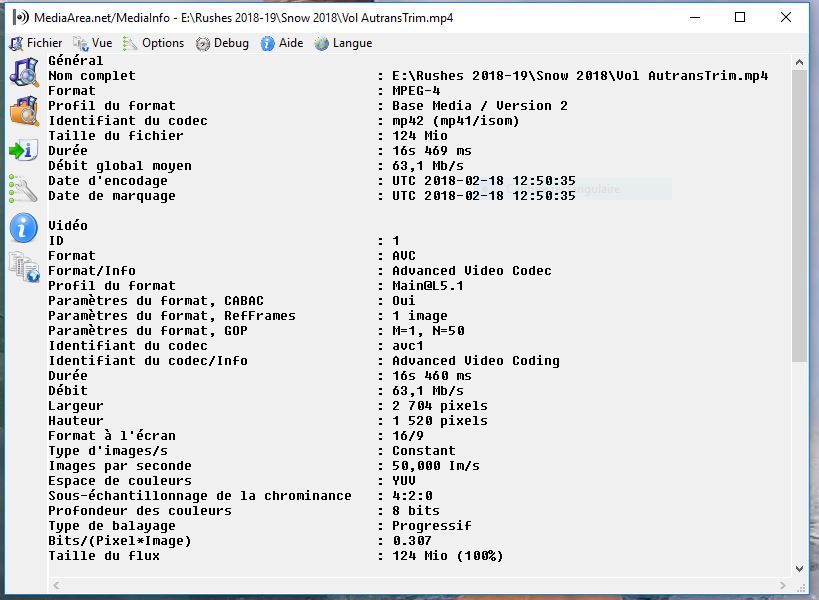Click the documents with globe icon
This screenshot has height=600, width=819.
pos(24,267)
